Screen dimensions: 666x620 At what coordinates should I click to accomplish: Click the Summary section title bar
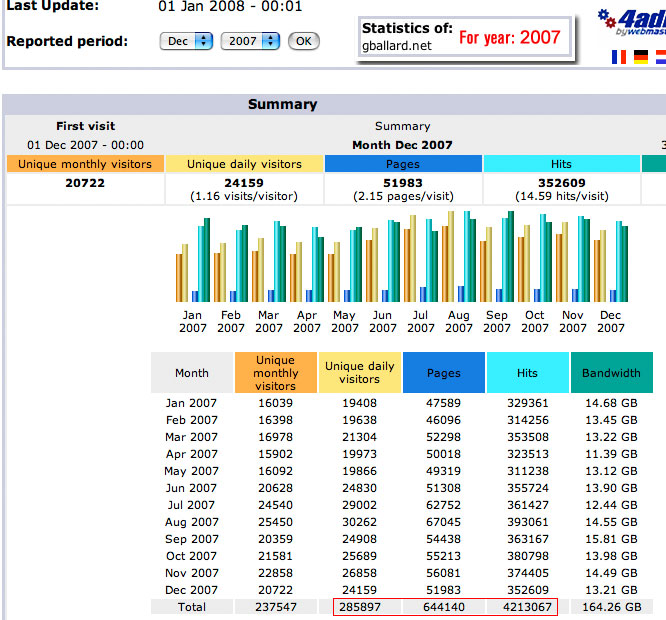[x=334, y=104]
